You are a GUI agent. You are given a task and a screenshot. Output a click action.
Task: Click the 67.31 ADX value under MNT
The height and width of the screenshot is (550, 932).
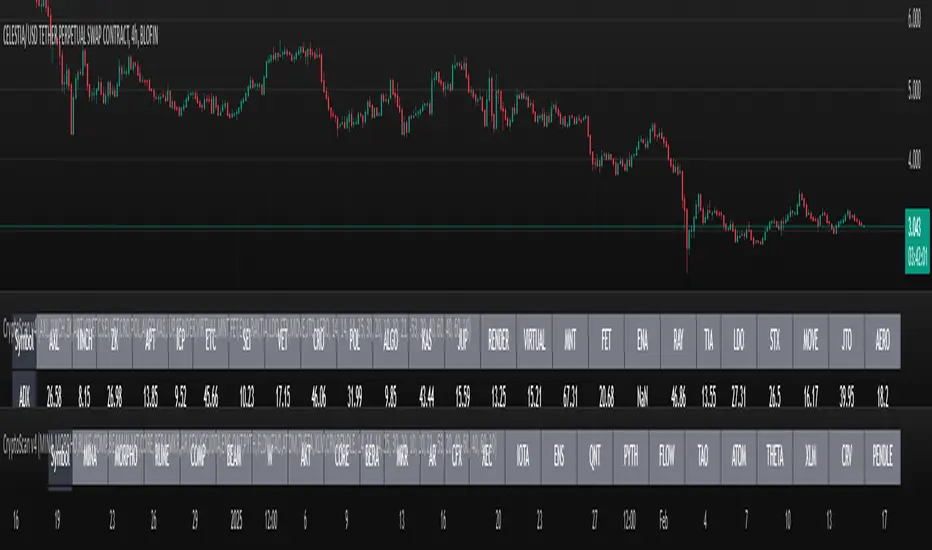(x=572, y=388)
